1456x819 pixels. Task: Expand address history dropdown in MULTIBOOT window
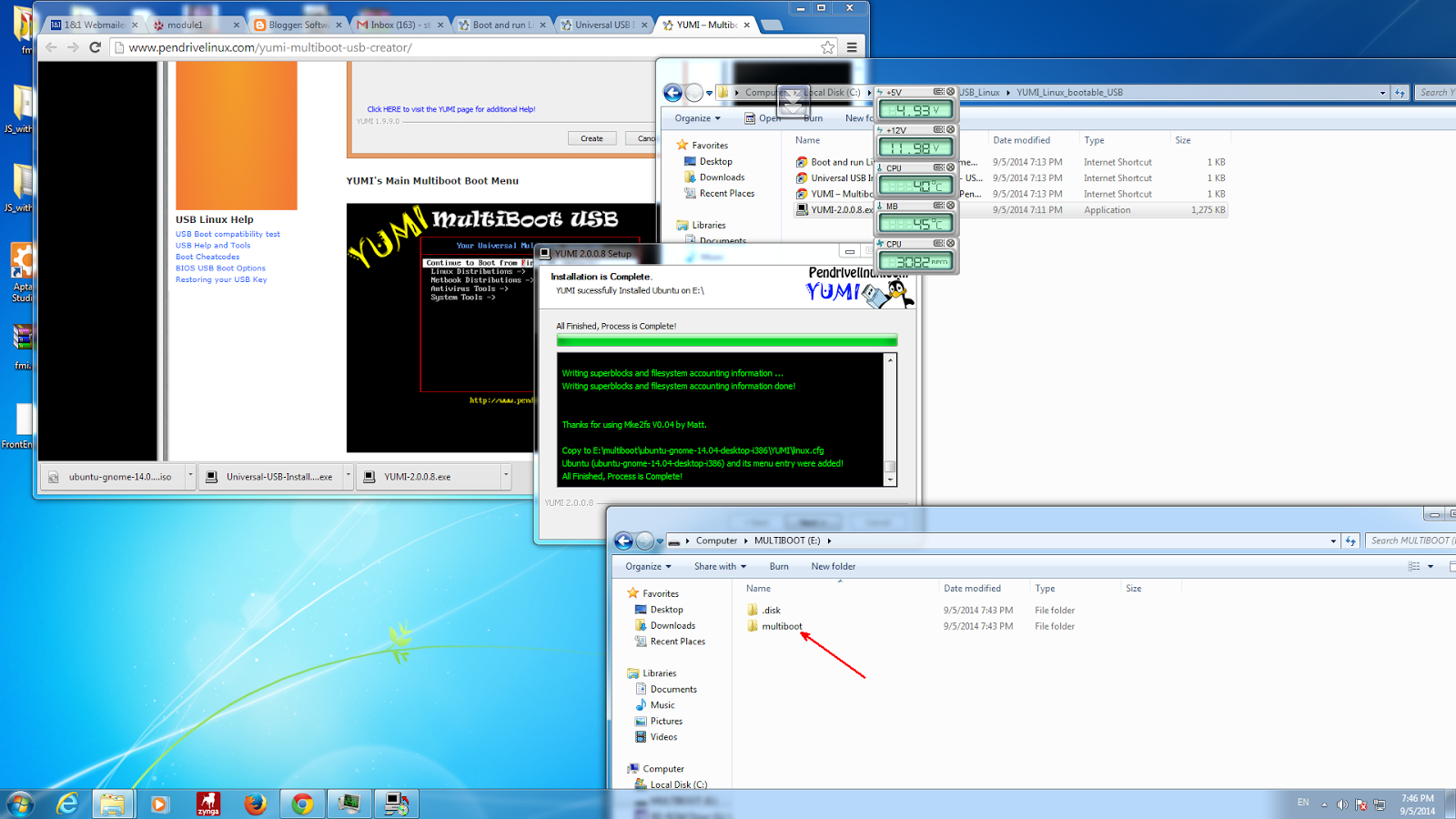point(1333,541)
